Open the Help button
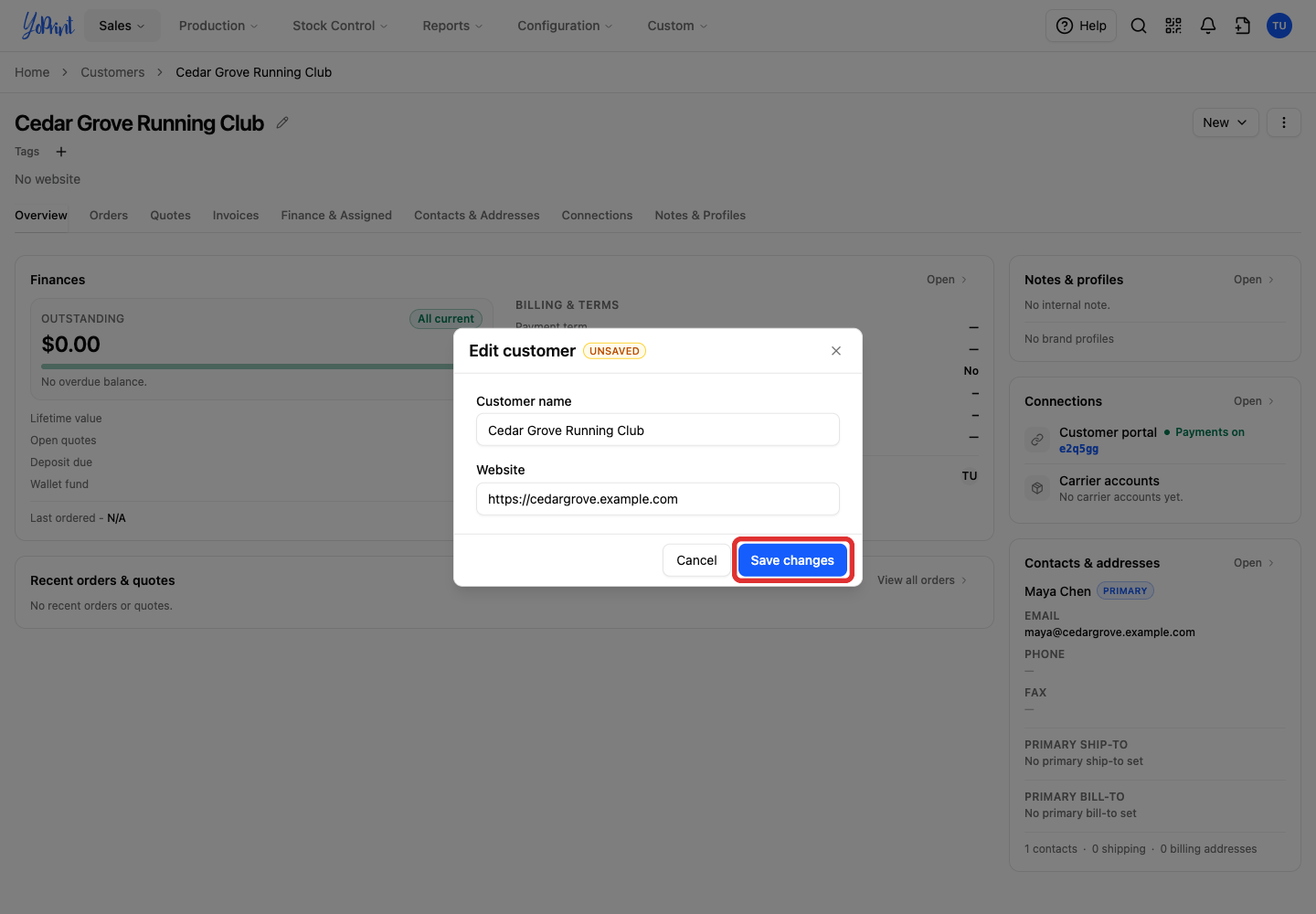This screenshot has width=1316, height=914. [1081, 26]
